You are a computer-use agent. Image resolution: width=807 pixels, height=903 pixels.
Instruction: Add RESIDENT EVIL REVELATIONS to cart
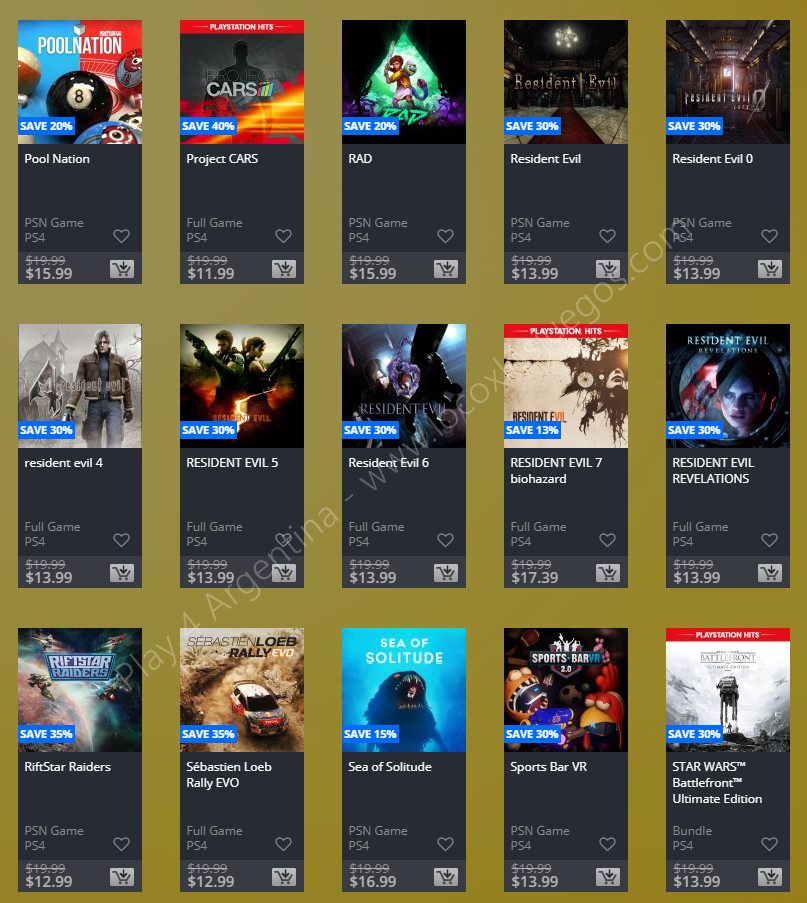[x=770, y=573]
